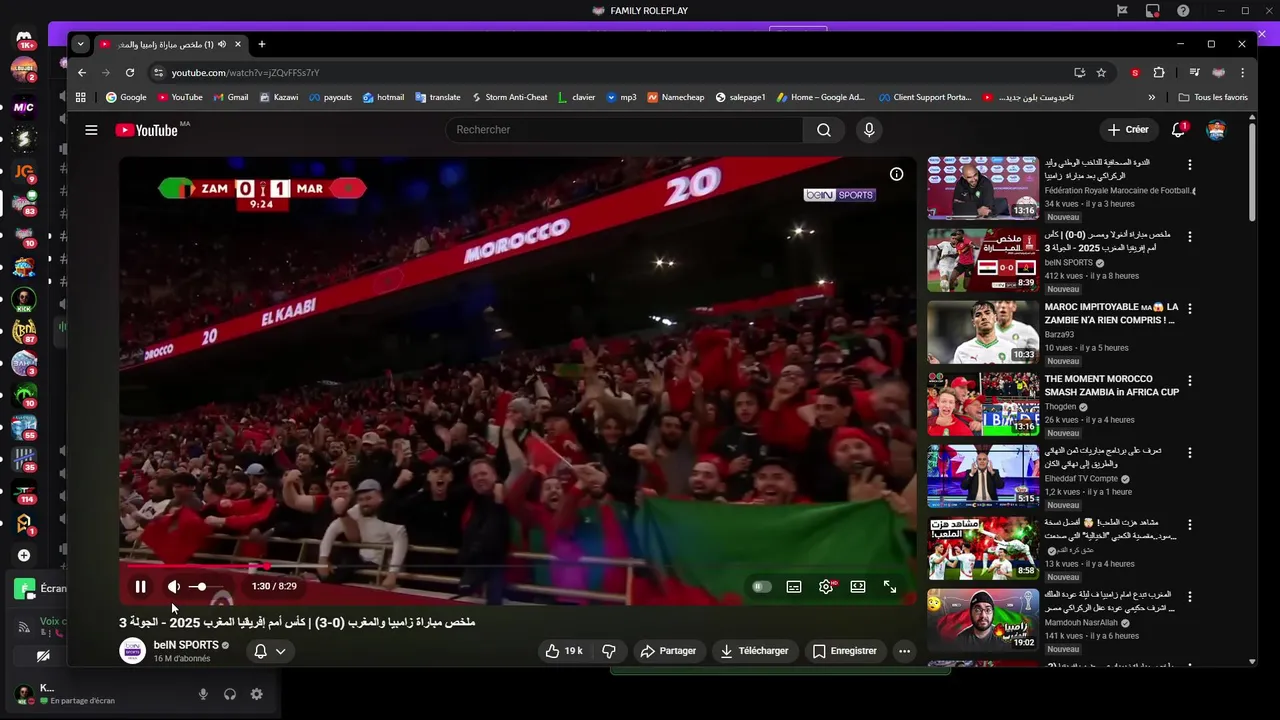Show video info card icon
The image size is (1280, 720).
pyautogui.click(x=897, y=174)
